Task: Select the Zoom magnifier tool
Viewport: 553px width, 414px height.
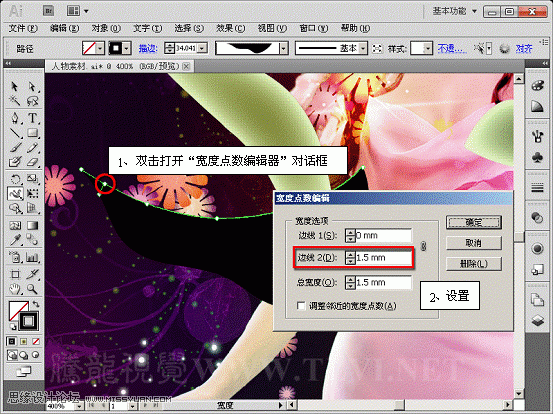Action: click(32, 289)
